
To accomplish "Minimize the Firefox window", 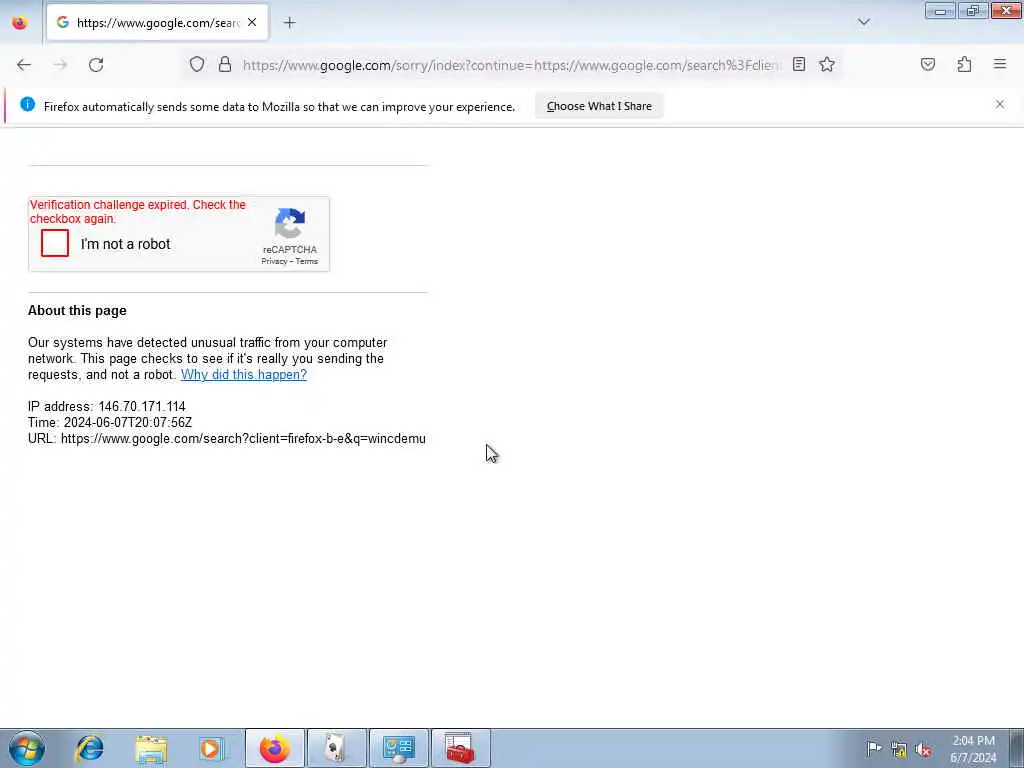I will click(940, 11).
